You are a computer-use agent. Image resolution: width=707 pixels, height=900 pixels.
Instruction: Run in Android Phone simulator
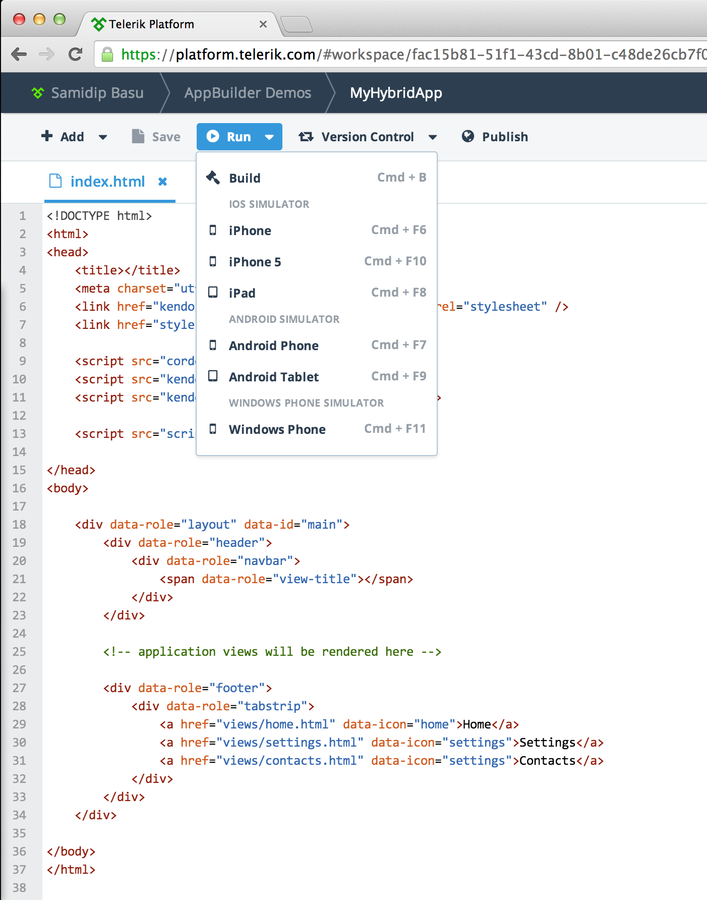(316, 346)
